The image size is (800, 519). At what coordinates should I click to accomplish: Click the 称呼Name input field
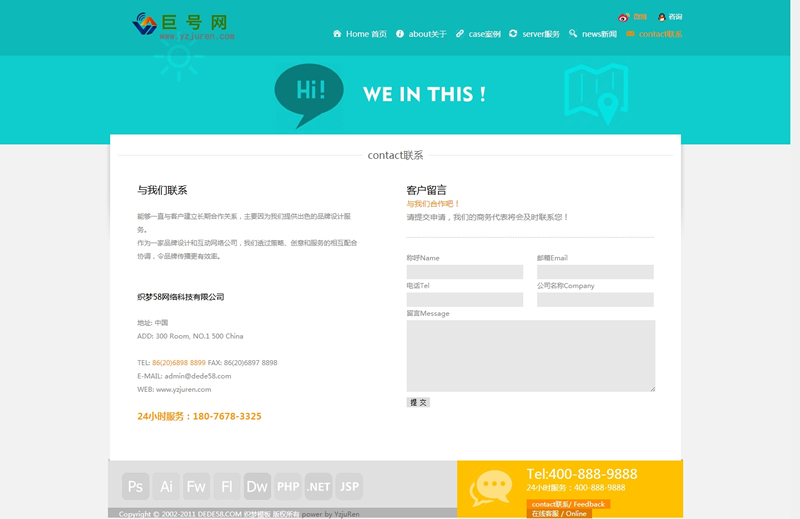(464, 272)
